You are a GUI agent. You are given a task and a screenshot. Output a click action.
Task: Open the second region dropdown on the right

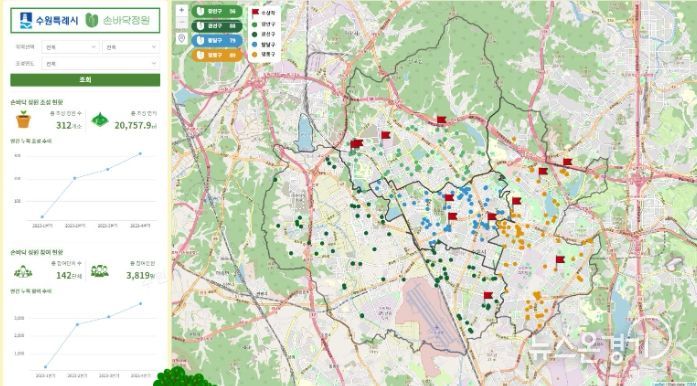[131, 47]
